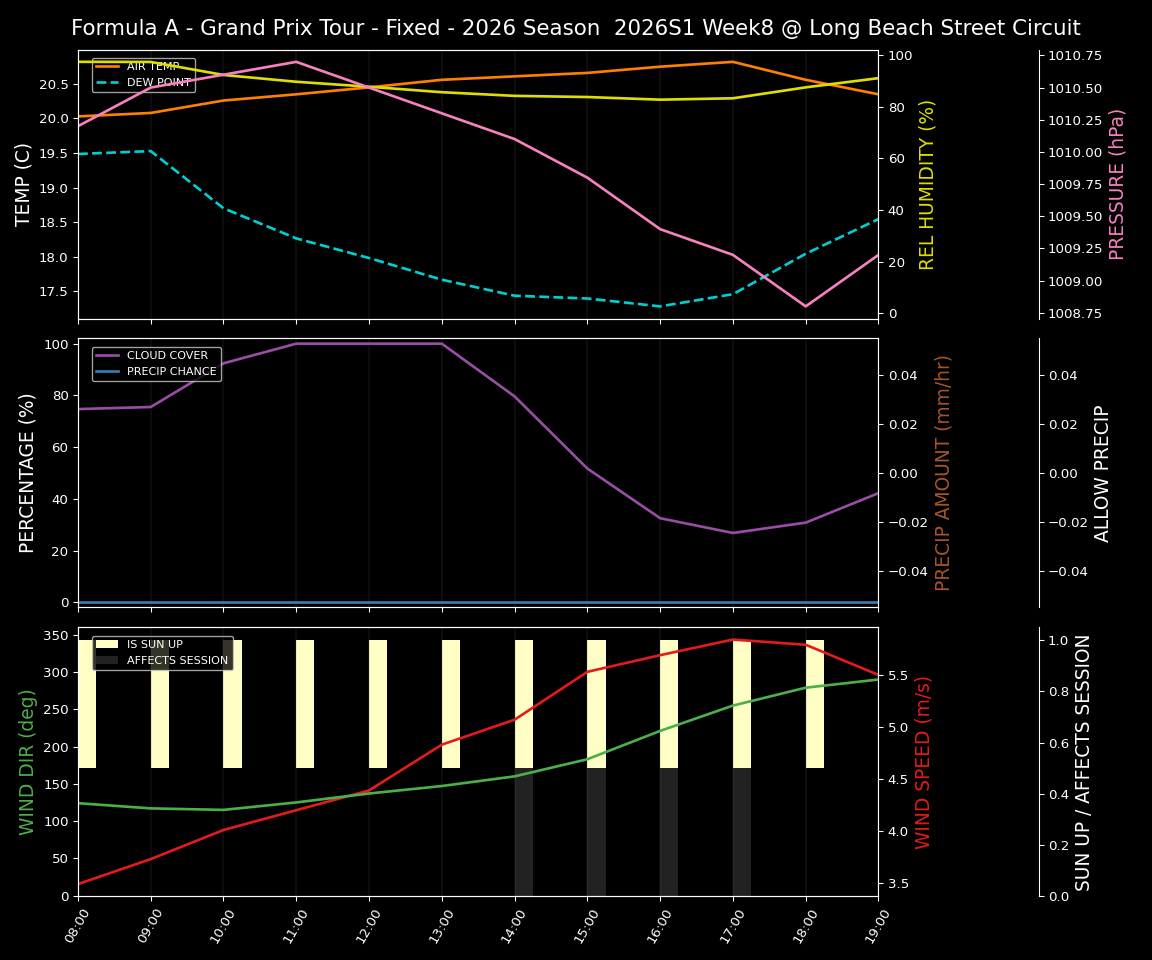Click the yellow sun-up bar at 11:00

(x=305, y=700)
